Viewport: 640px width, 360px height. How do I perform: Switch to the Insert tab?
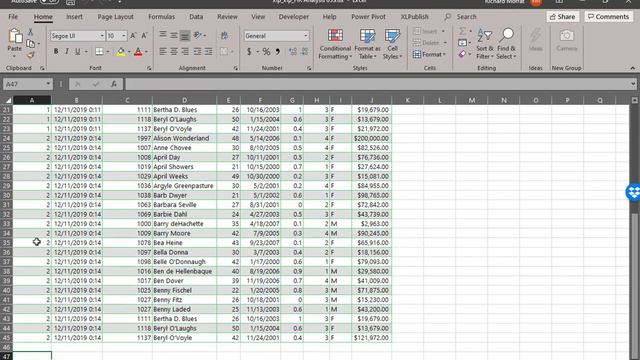tap(74, 17)
